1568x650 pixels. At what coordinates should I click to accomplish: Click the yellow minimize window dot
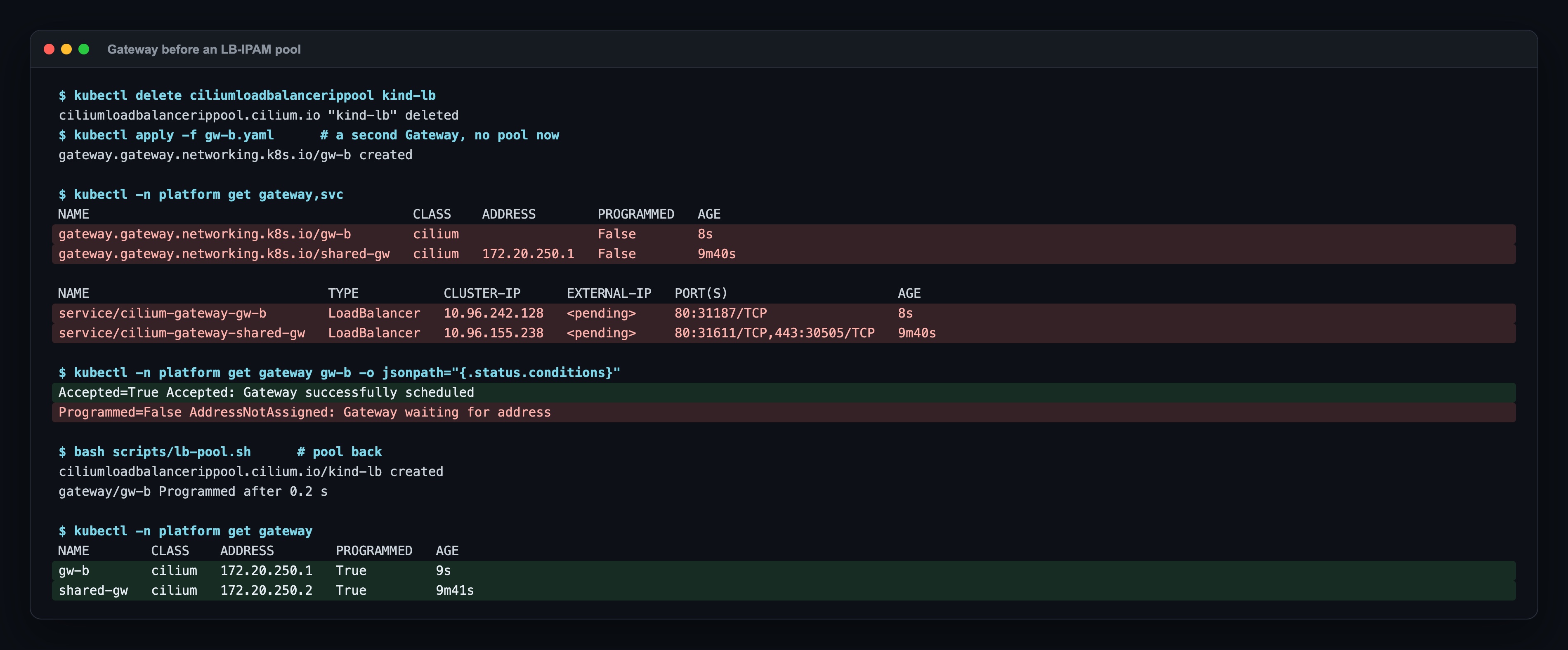66,49
